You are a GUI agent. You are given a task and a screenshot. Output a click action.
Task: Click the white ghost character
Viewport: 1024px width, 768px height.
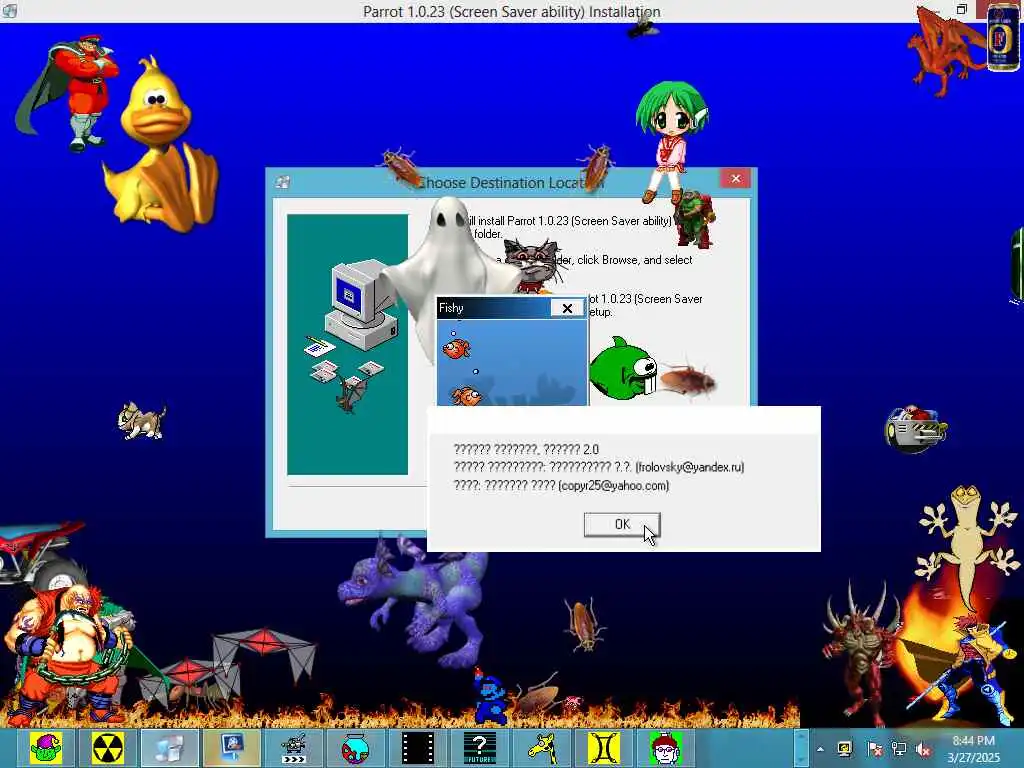(448, 261)
